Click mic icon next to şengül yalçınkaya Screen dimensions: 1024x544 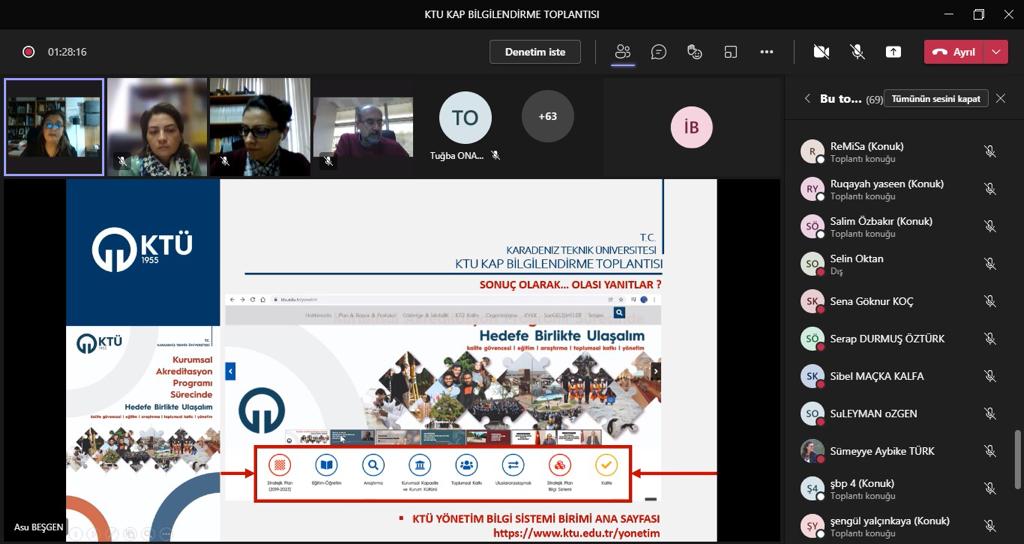click(990, 526)
